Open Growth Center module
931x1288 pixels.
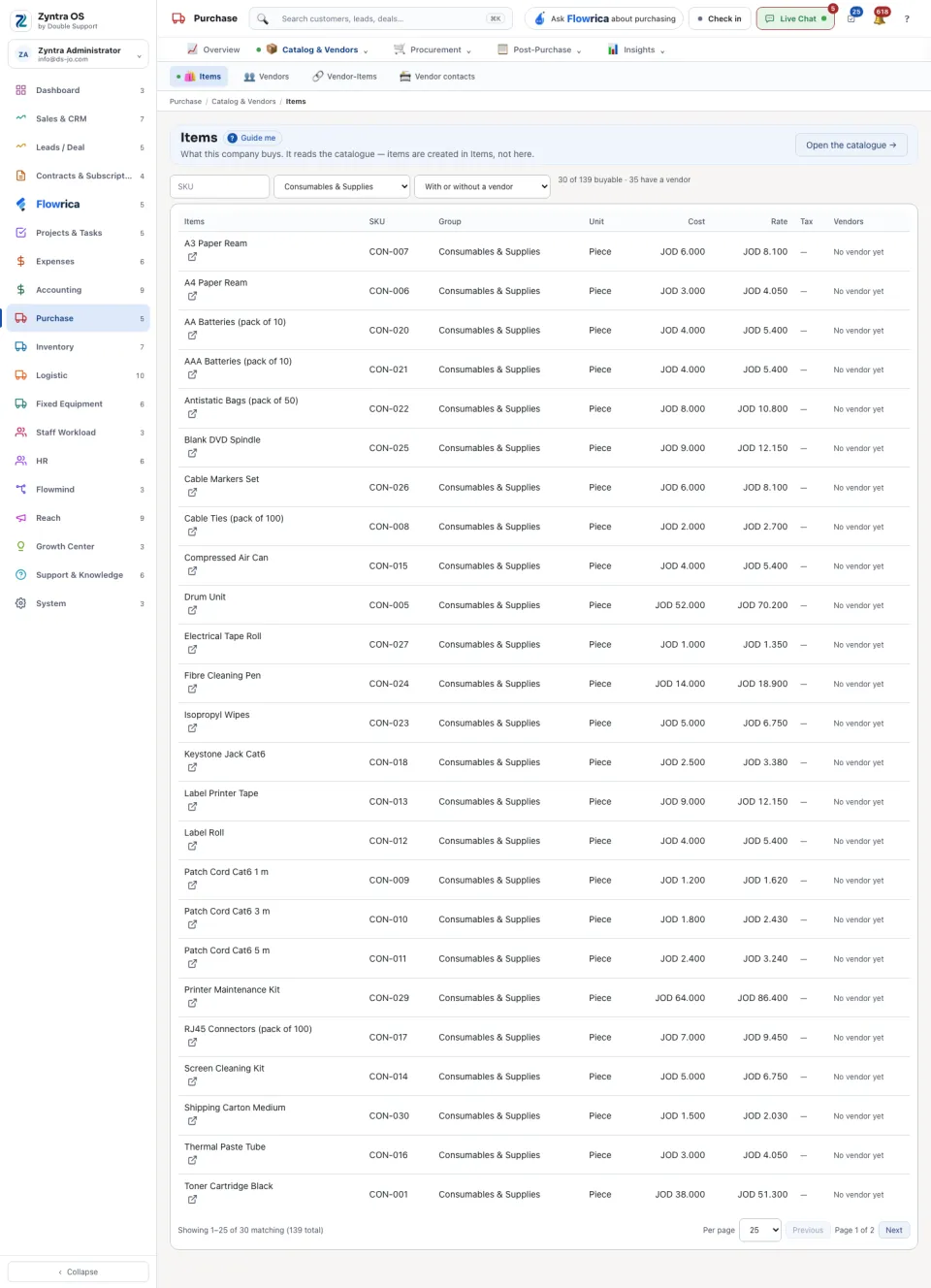pyautogui.click(x=78, y=546)
